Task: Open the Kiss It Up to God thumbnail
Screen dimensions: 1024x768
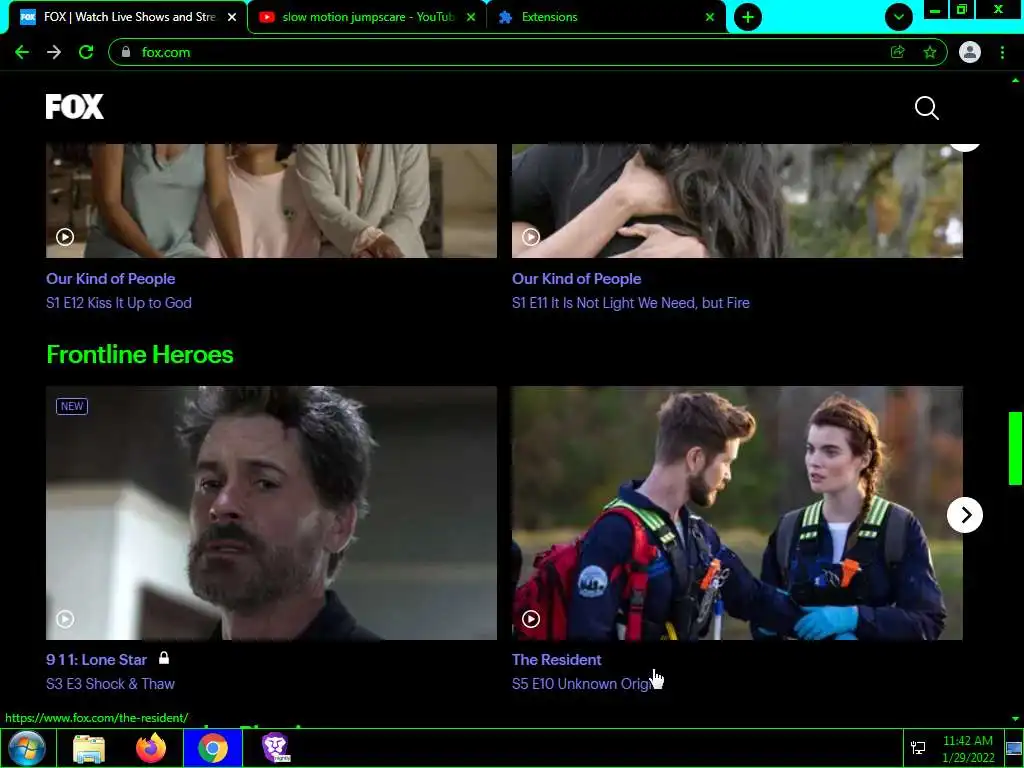Action: (271, 200)
